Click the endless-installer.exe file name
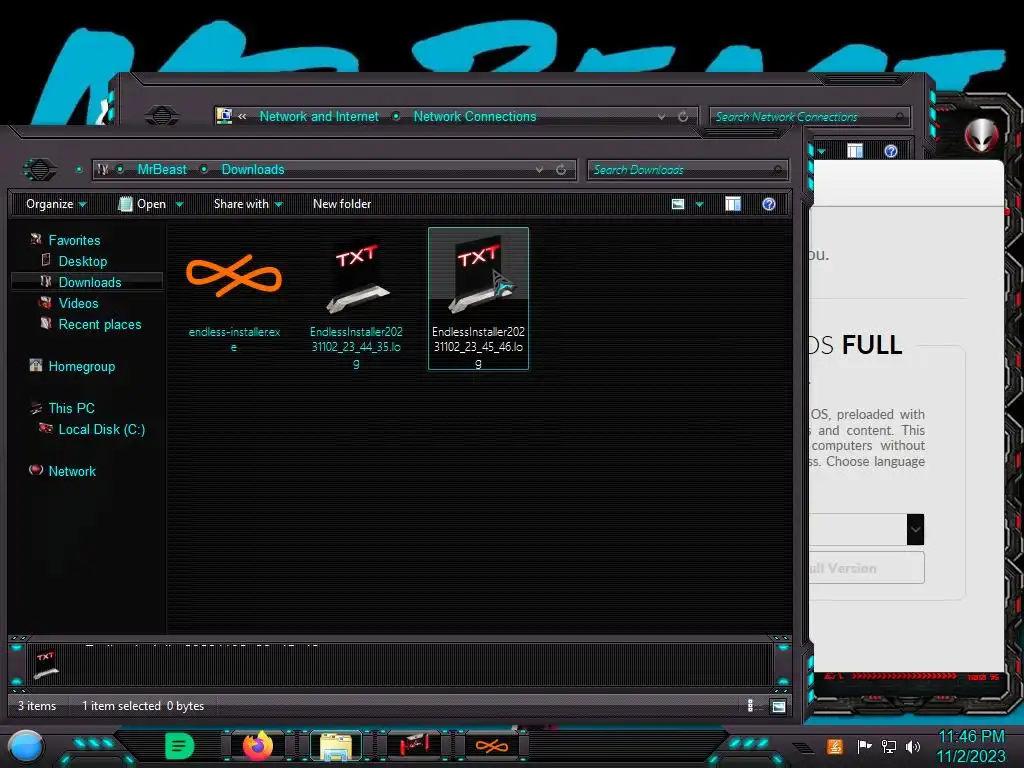The height and width of the screenshot is (768, 1024). pos(234,339)
